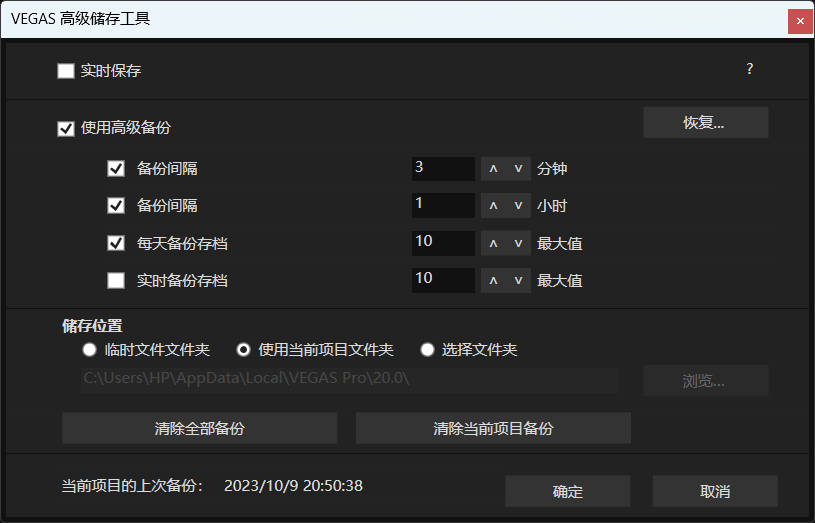Toggle the 备份间隔 小时 checkbox
Screen dimensions: 815x523
(116, 205)
